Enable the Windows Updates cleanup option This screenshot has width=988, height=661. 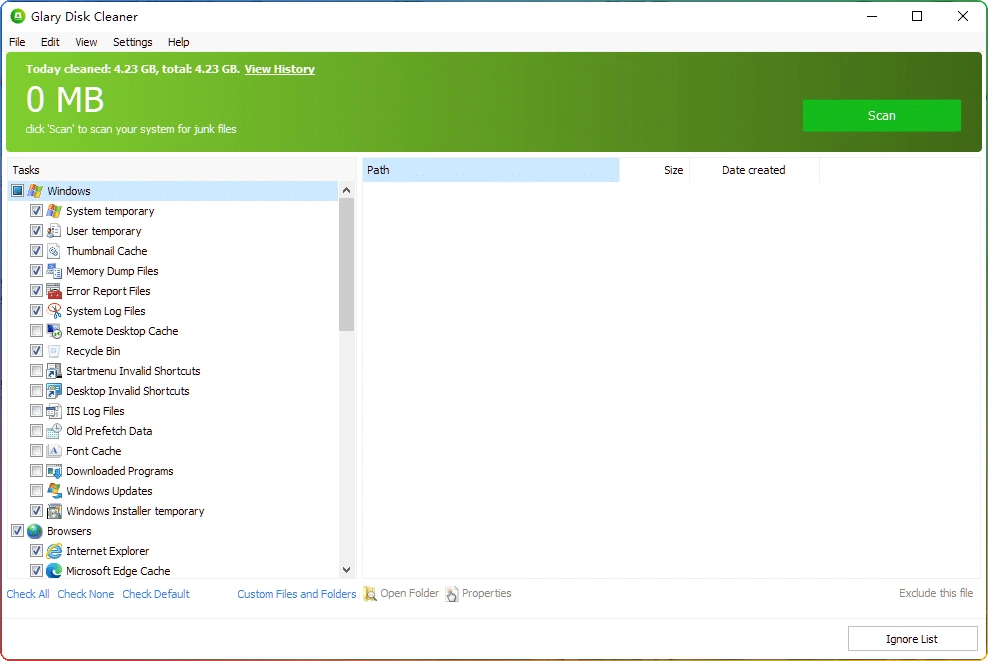point(36,491)
